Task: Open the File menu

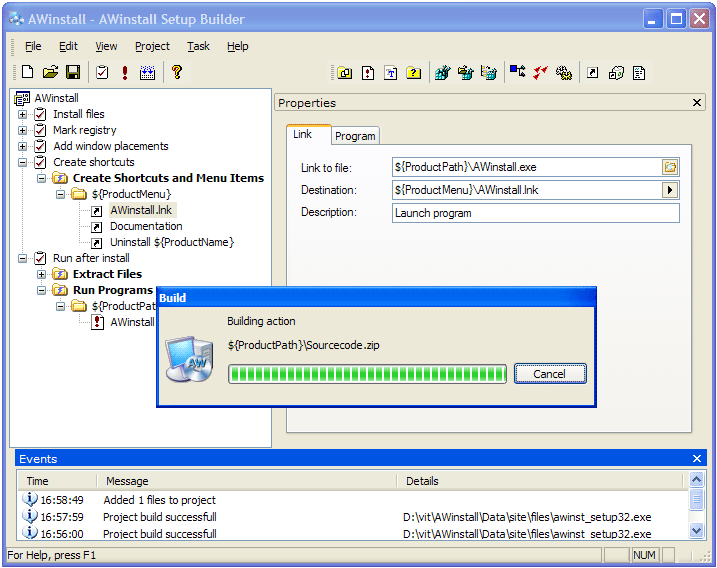Action: point(33,46)
